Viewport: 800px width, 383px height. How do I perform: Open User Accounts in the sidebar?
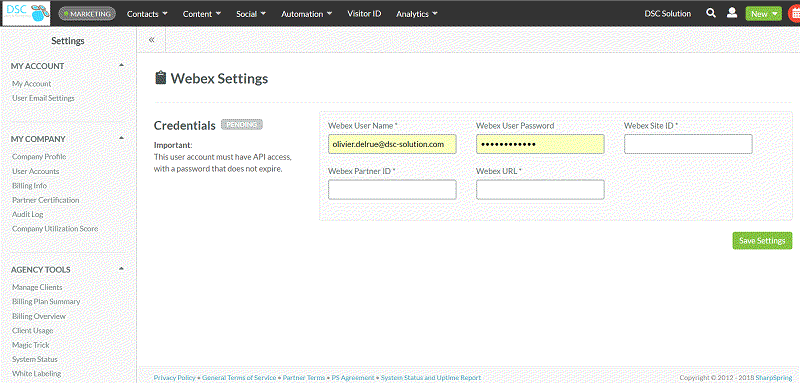click(x=36, y=171)
